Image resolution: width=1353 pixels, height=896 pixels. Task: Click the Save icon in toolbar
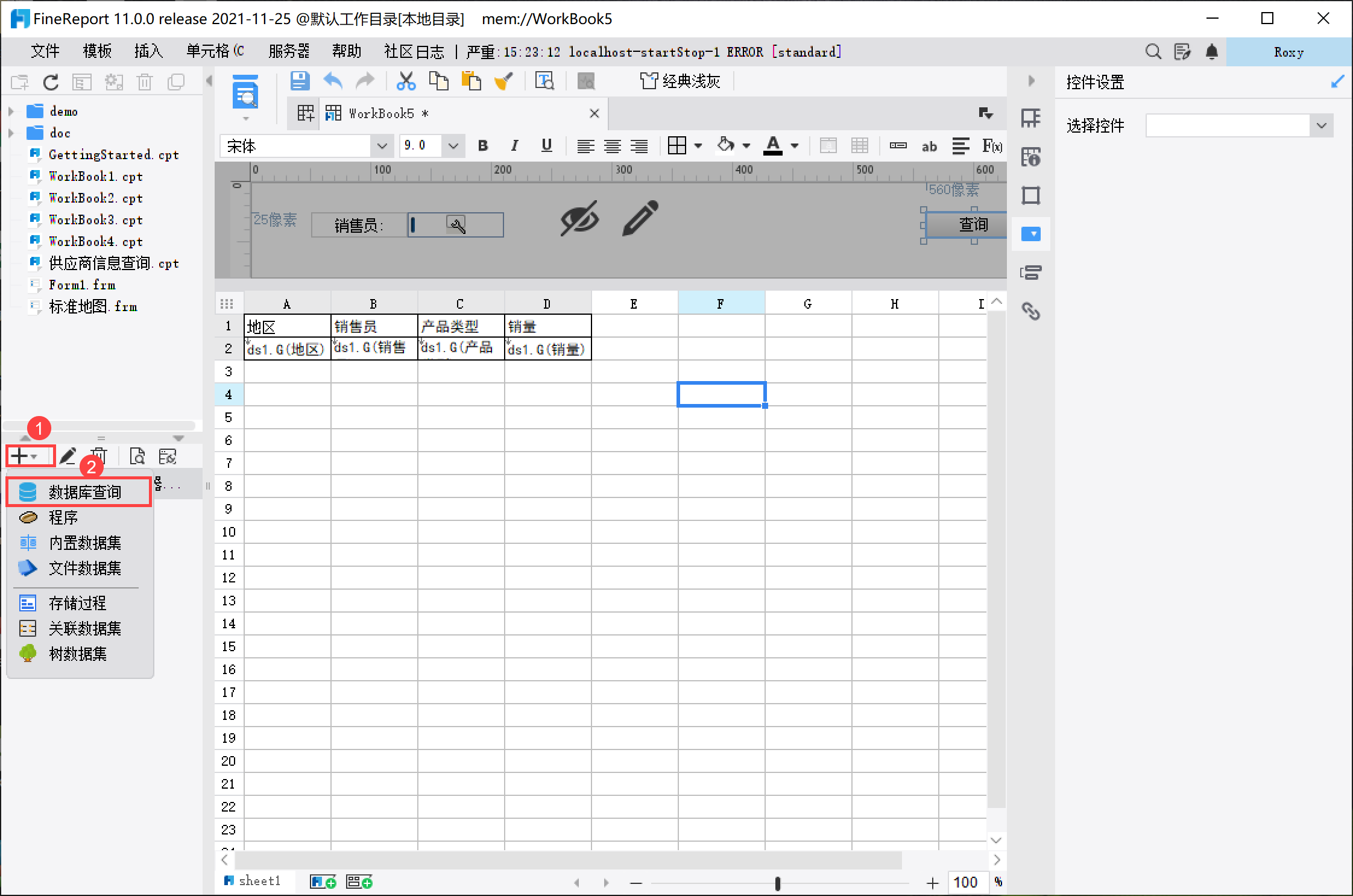(300, 81)
